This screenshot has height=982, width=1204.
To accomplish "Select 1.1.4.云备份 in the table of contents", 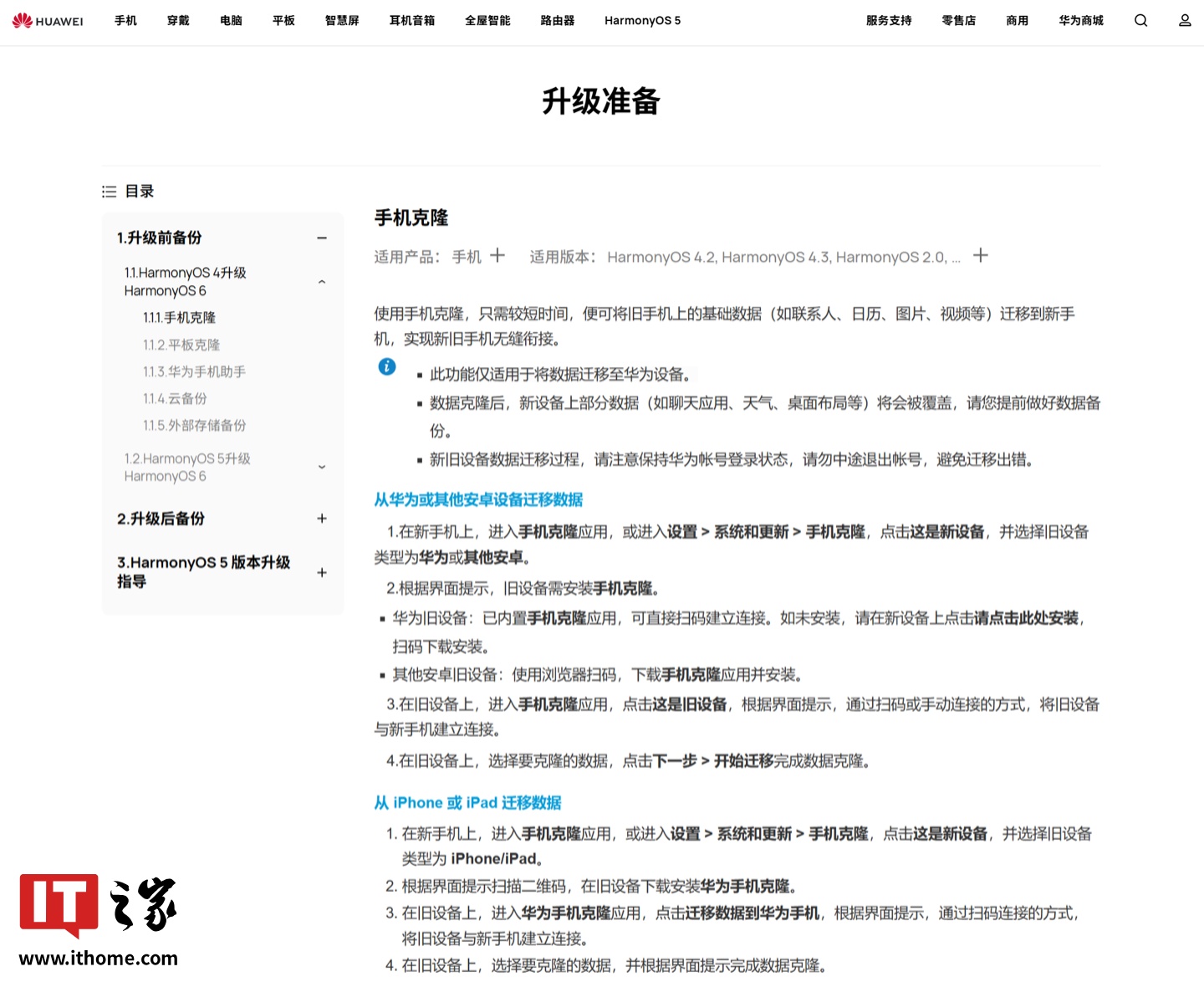I will coord(176,398).
